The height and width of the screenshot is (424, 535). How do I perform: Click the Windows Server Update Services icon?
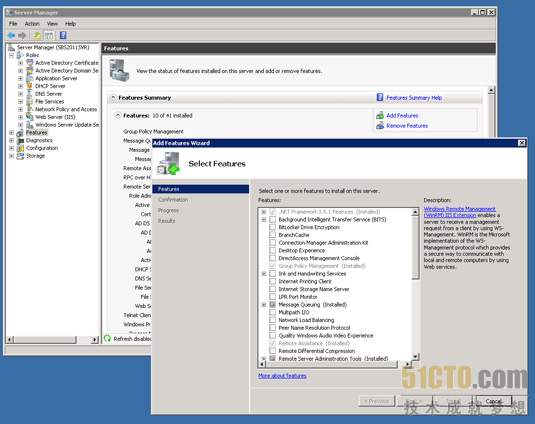[30, 125]
